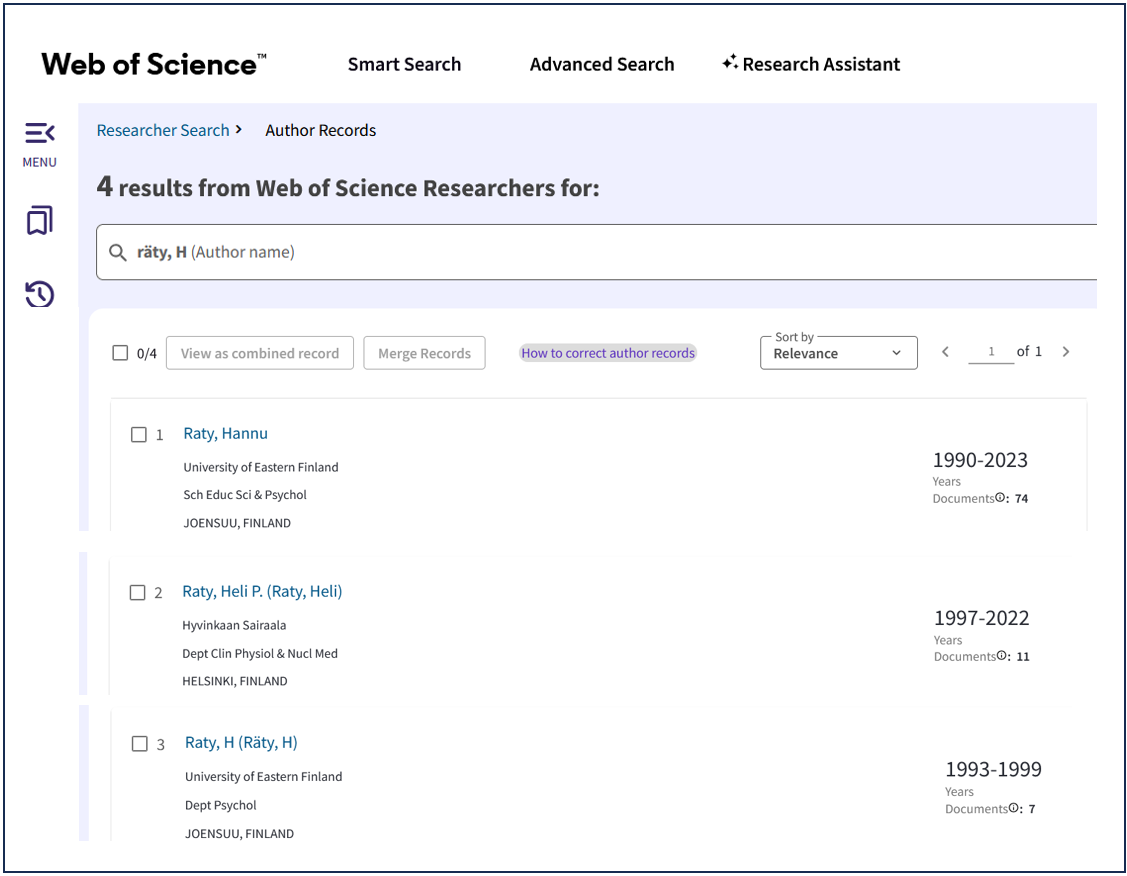The image size is (1127, 876).
Task: Click the page number input field
Action: tap(990, 351)
